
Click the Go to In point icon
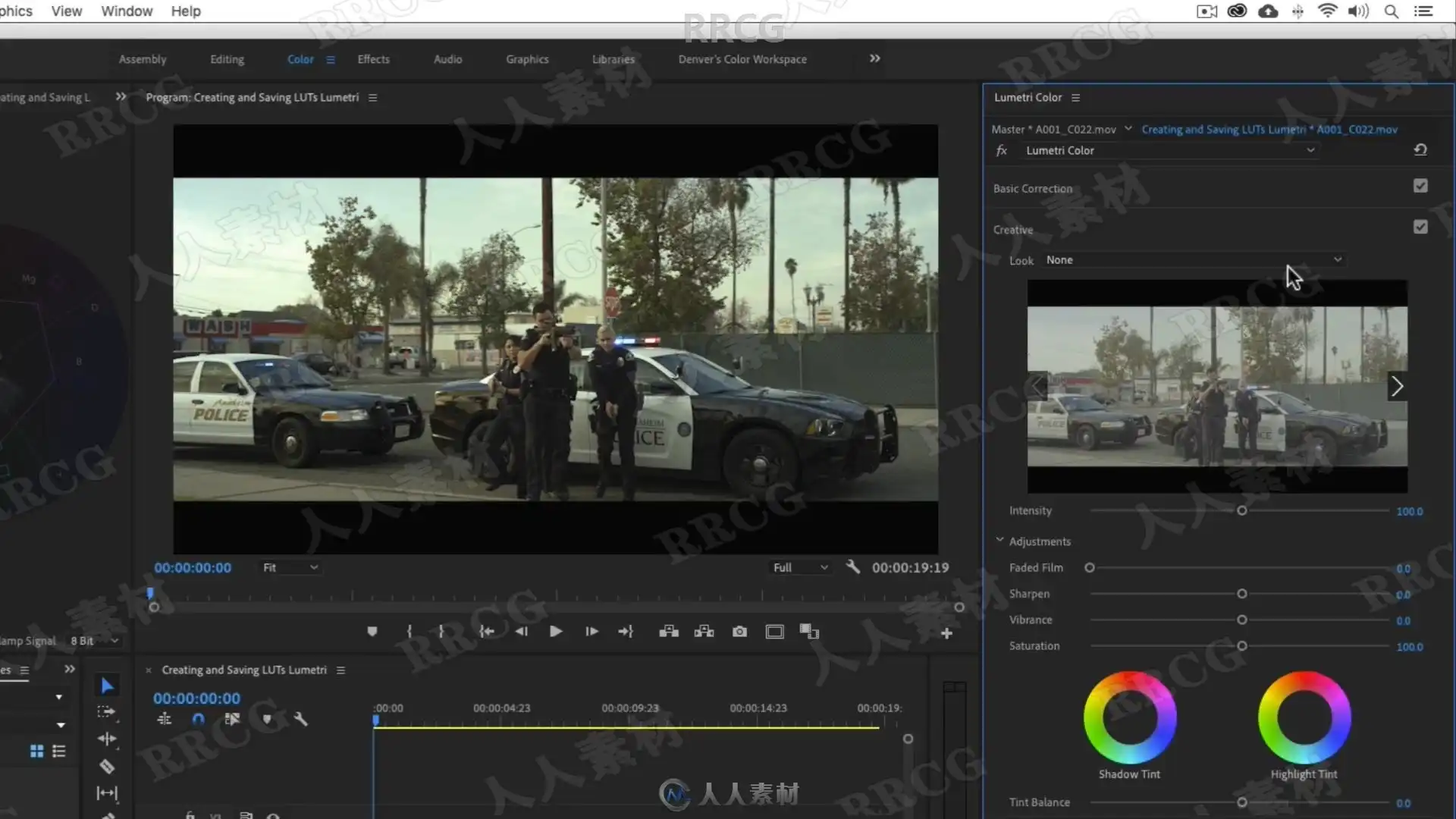tap(486, 632)
